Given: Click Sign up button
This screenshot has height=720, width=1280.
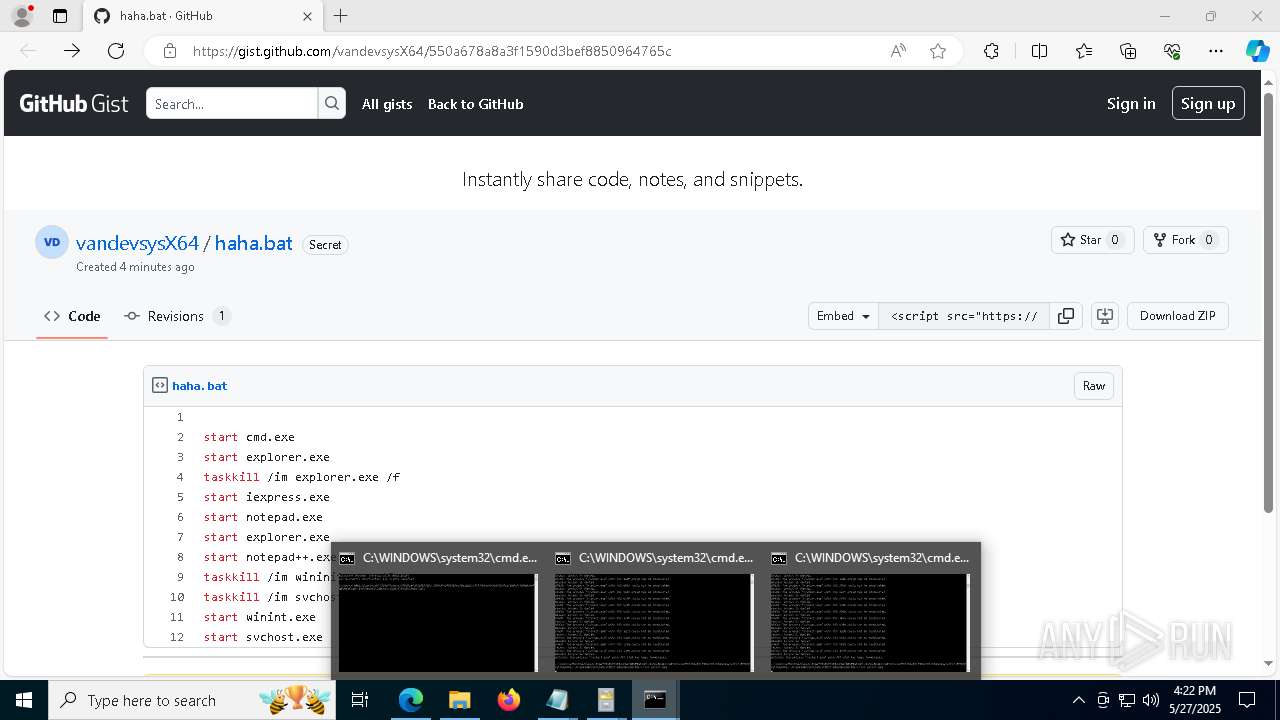Looking at the screenshot, I should tap(1208, 104).
